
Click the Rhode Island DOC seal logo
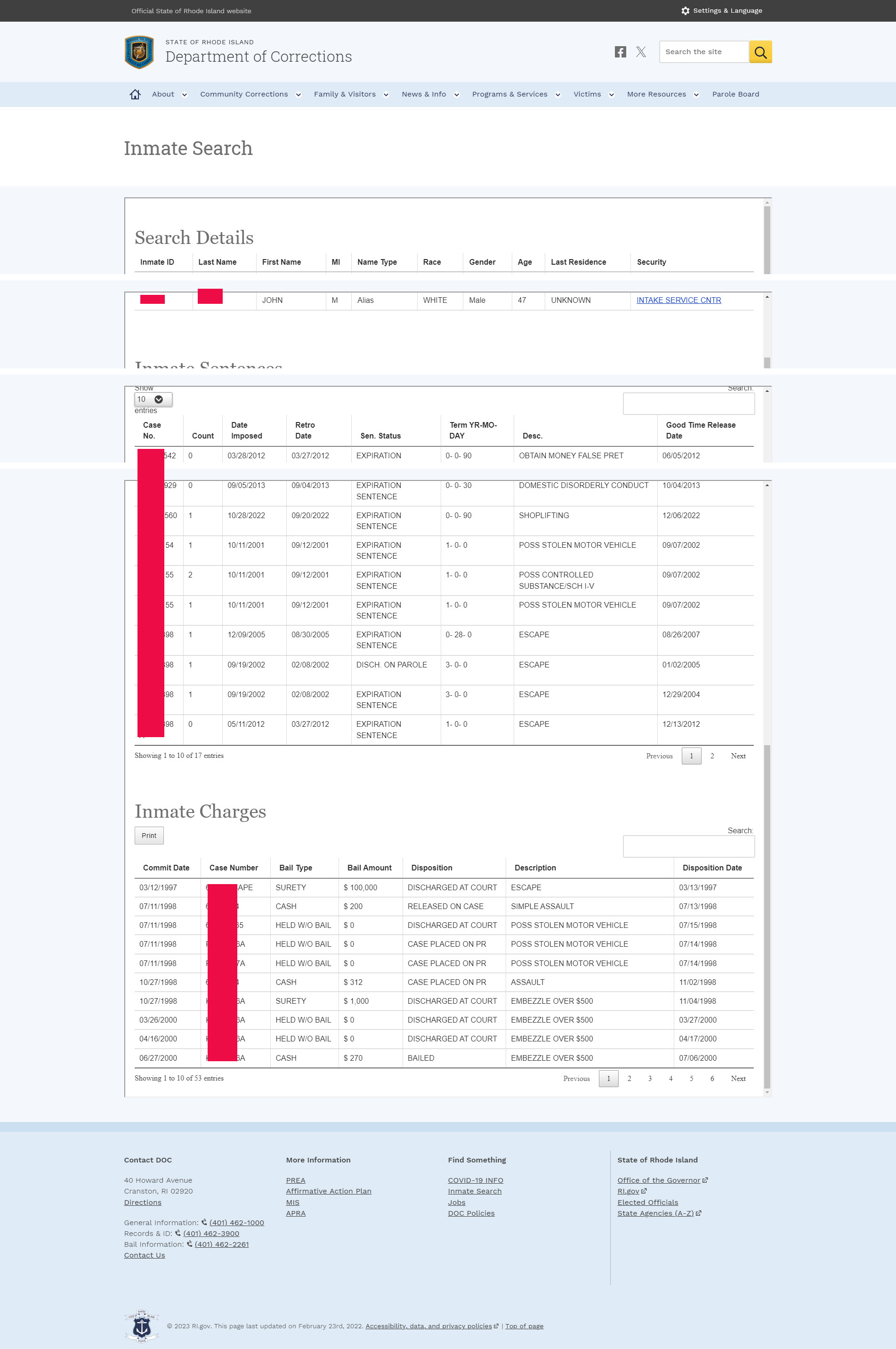139,52
